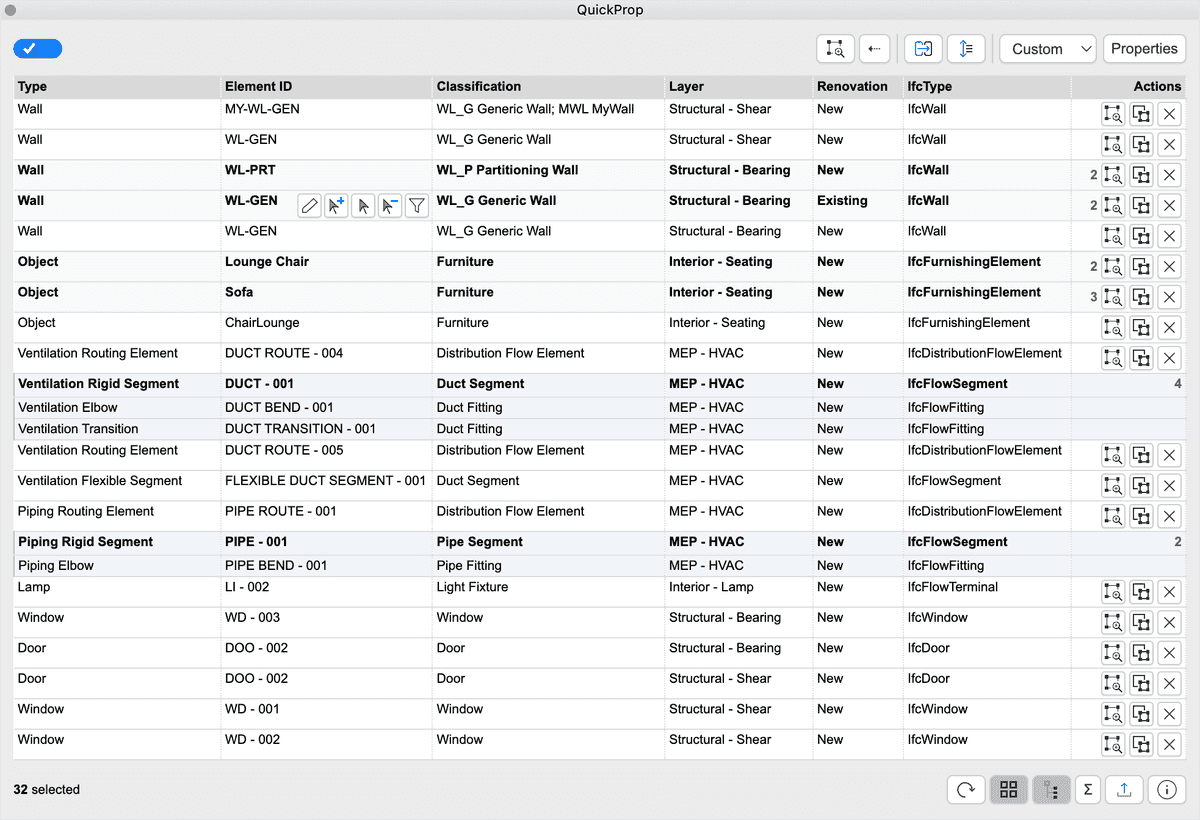1200x820 pixels.
Task: Open the Custom dropdown
Action: pos(1047,48)
